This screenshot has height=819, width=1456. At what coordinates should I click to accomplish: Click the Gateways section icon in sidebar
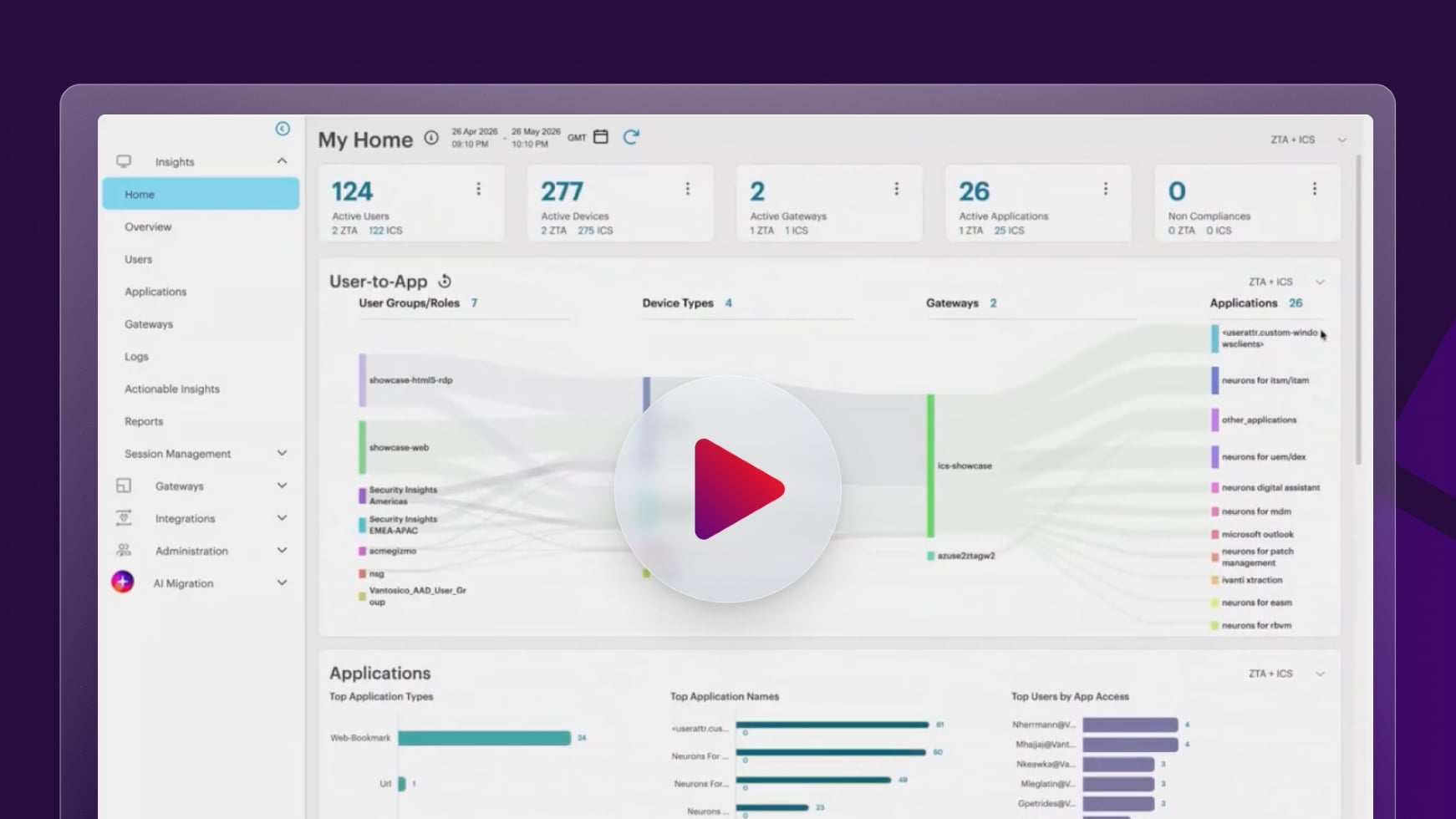124,486
